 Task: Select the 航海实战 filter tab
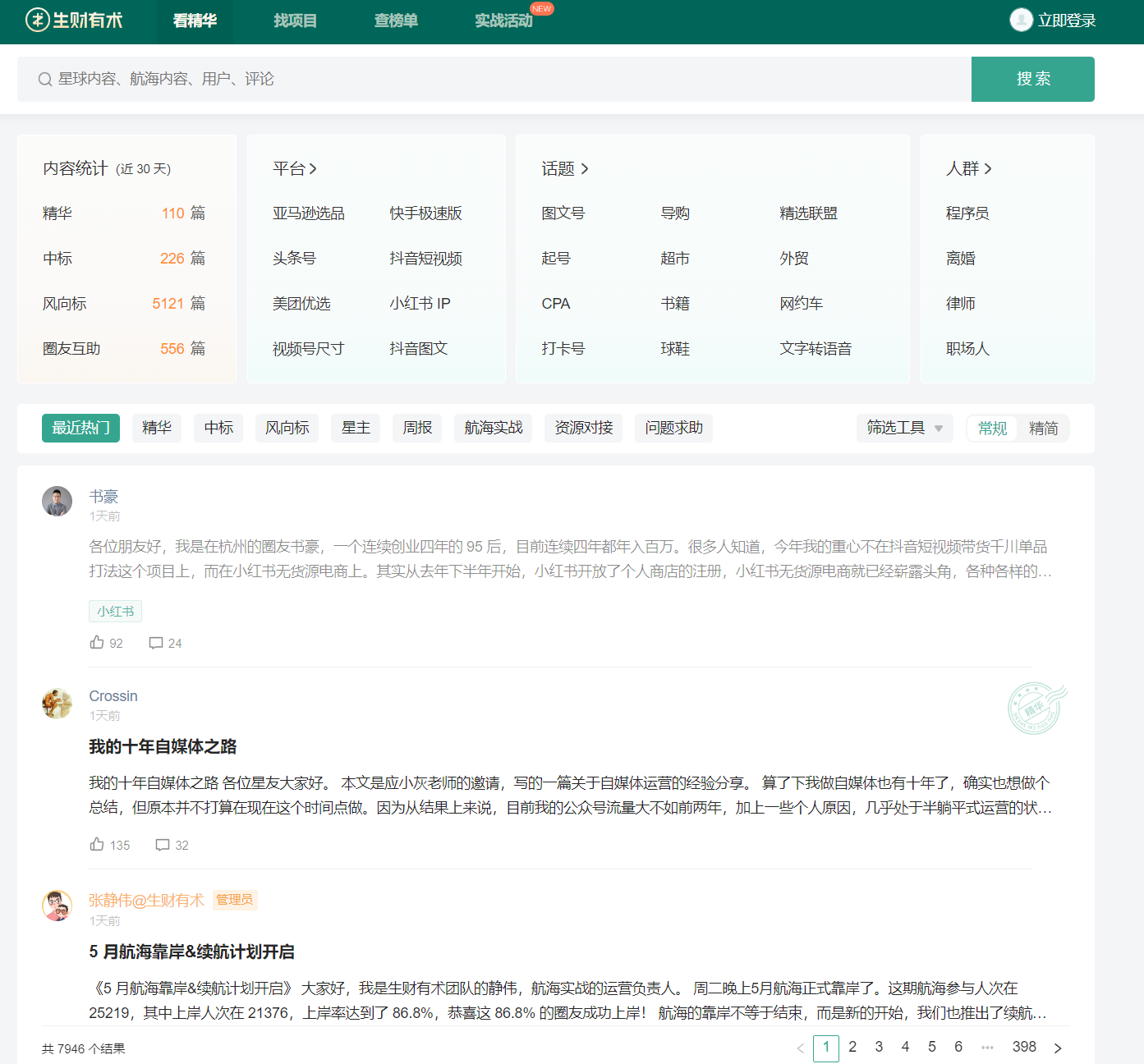[494, 428]
